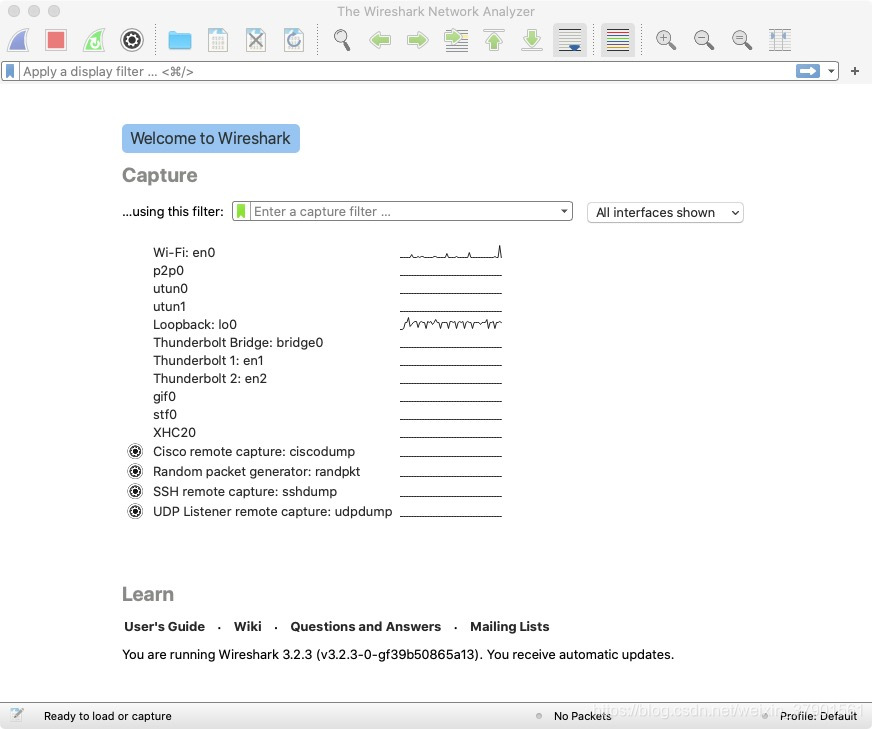
Task: Select Wi-Fi: en0 interface
Action: pyautogui.click(x=184, y=252)
